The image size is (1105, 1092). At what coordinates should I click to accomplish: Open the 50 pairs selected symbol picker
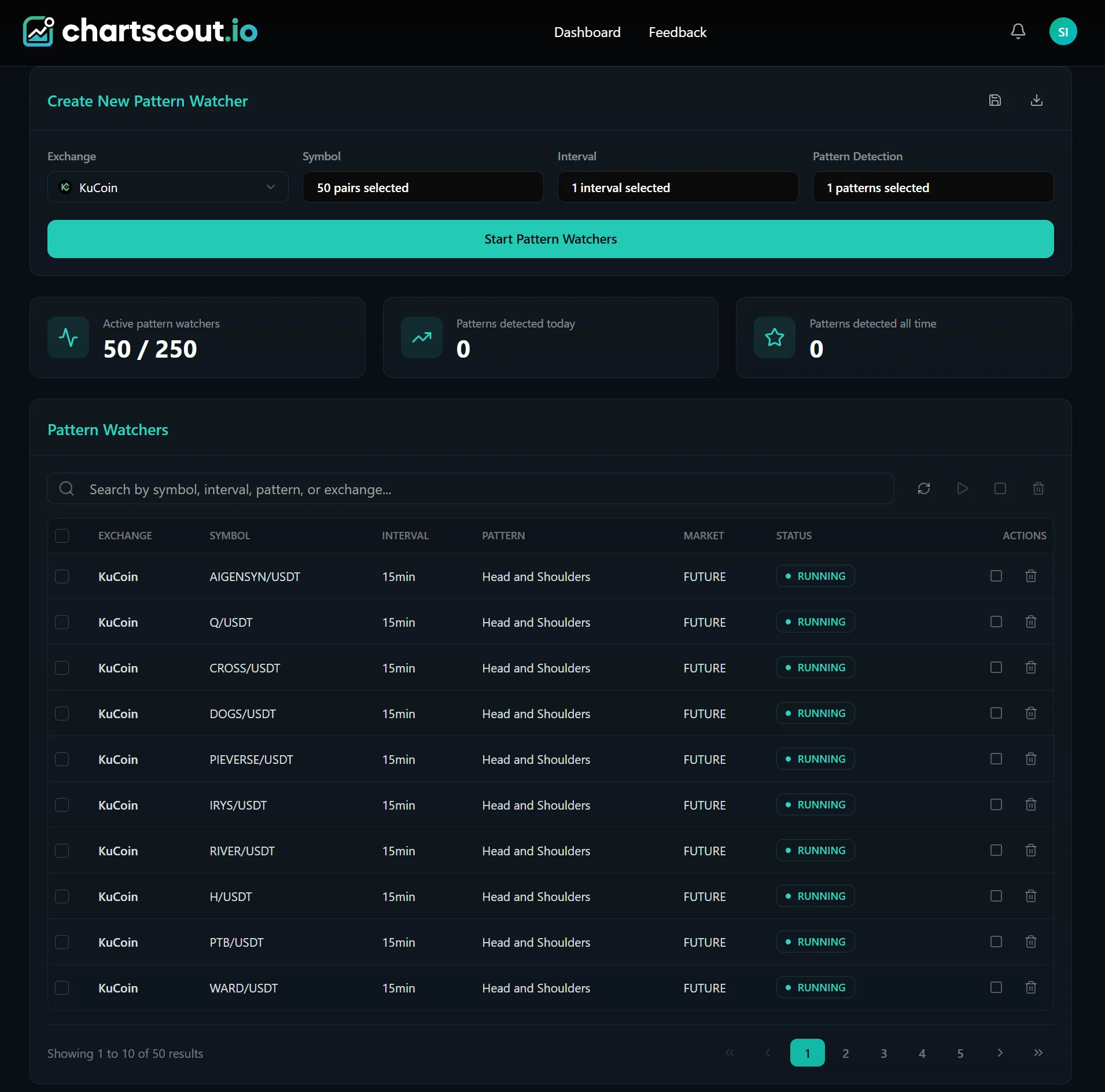[x=423, y=187]
